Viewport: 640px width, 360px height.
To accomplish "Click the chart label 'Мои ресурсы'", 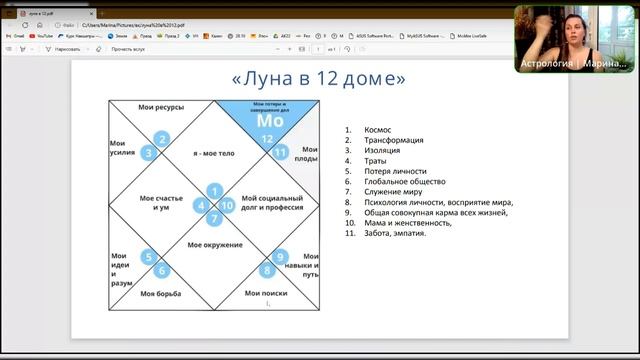I will click(x=161, y=107).
